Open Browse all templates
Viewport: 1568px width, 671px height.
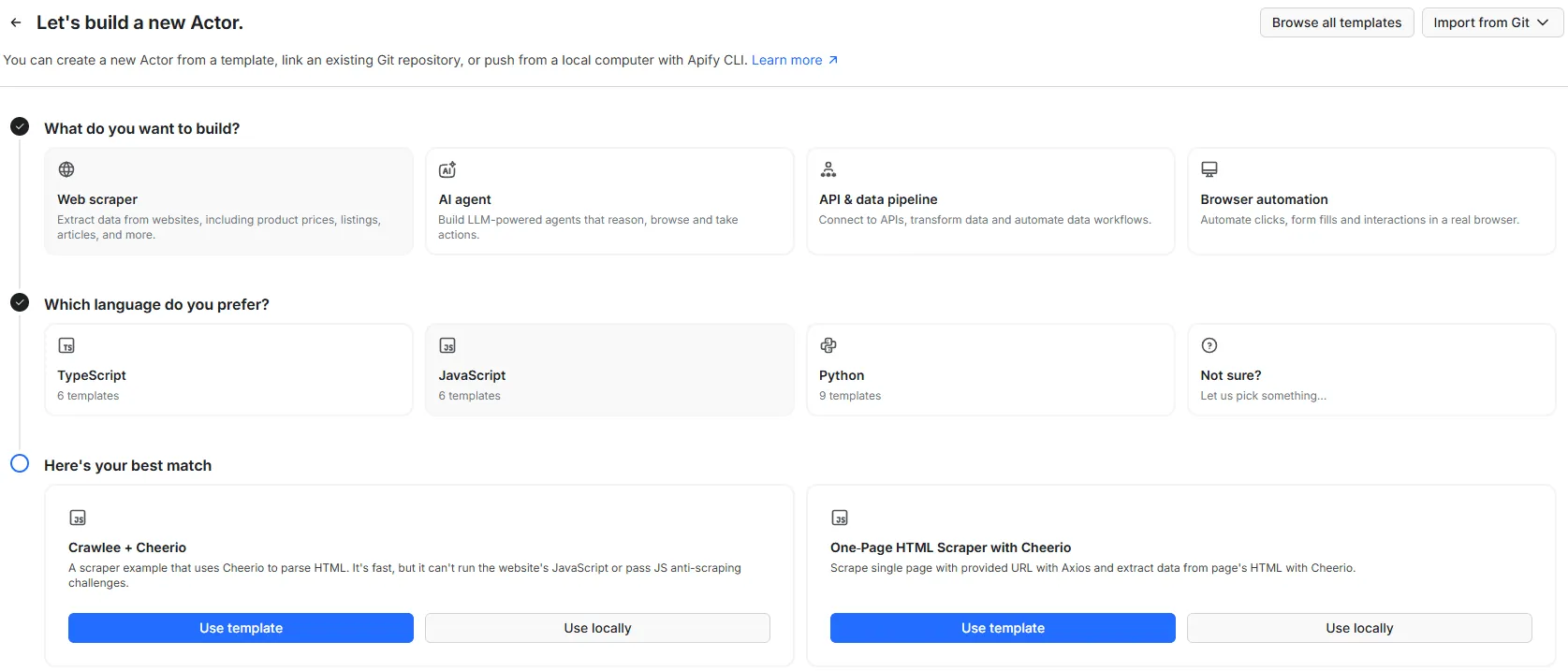coord(1337,22)
